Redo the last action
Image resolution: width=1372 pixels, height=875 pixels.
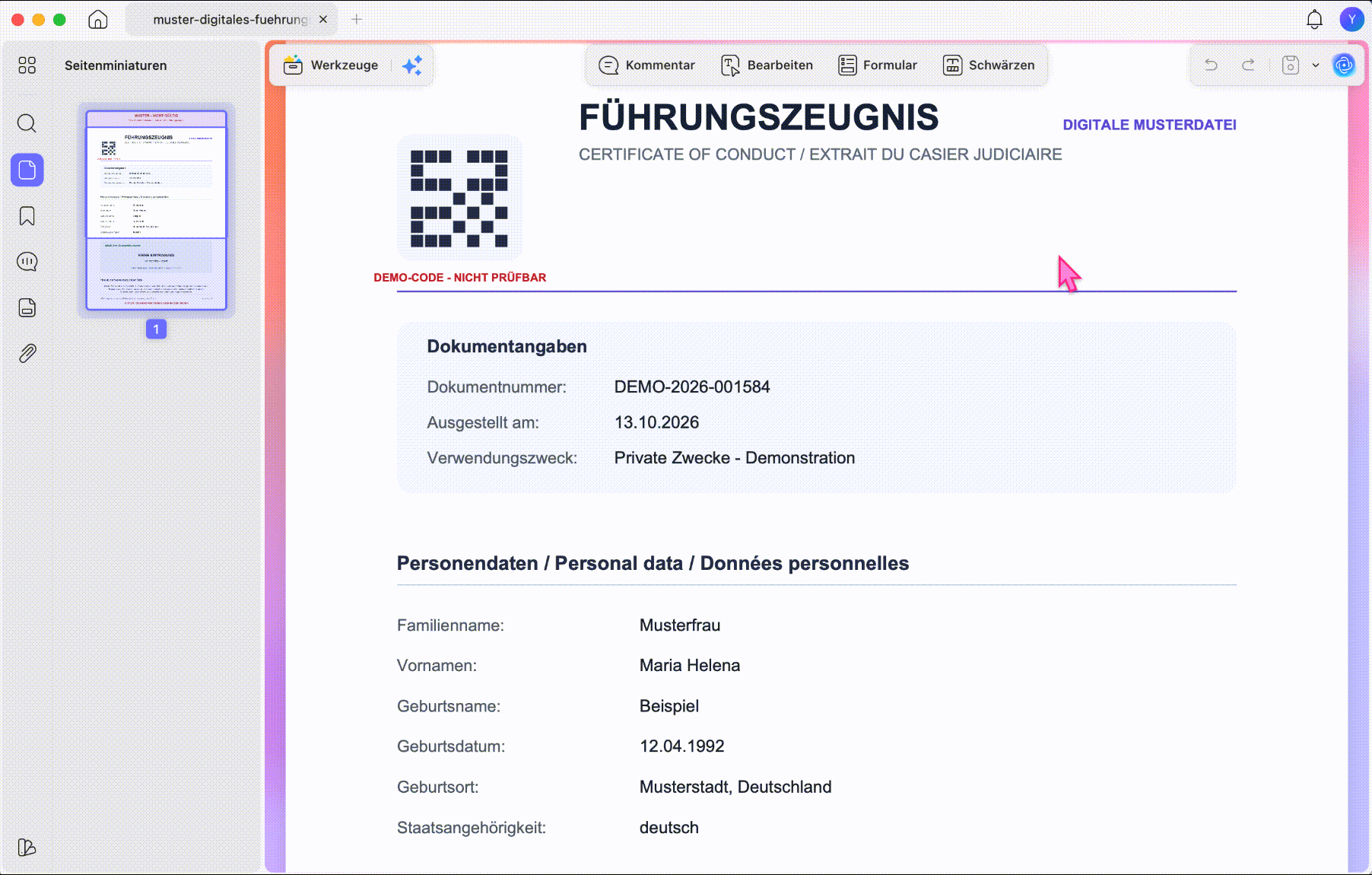click(x=1248, y=65)
